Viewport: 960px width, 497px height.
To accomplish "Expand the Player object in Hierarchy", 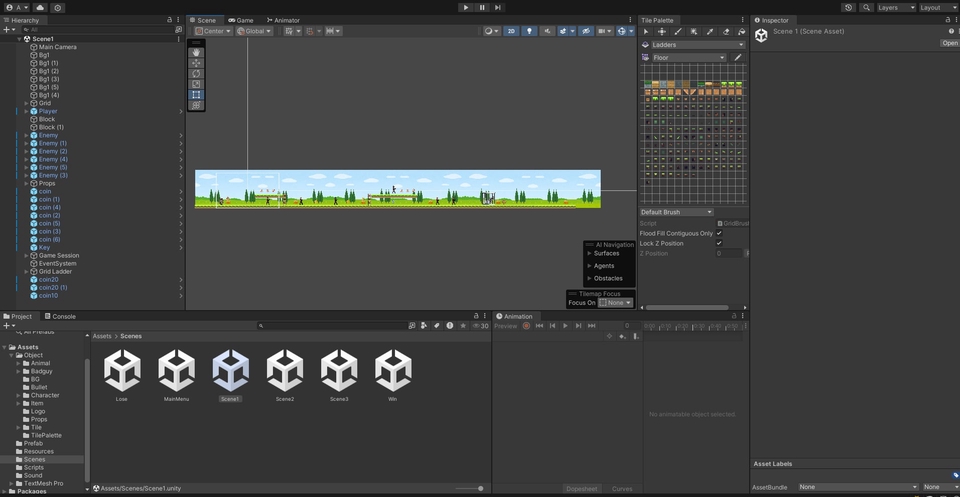I will pos(26,111).
